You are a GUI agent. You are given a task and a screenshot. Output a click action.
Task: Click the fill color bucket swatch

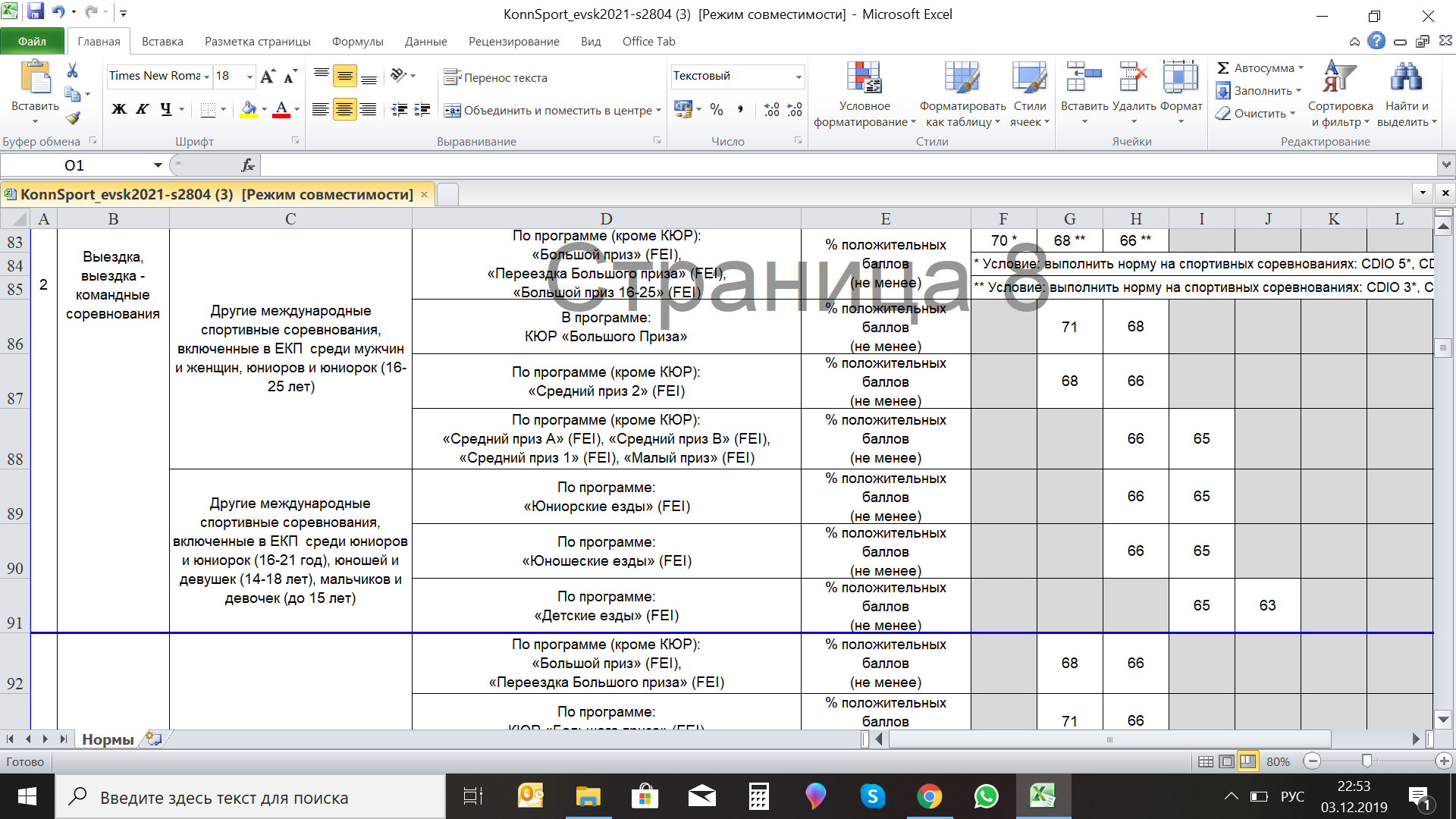(248, 110)
